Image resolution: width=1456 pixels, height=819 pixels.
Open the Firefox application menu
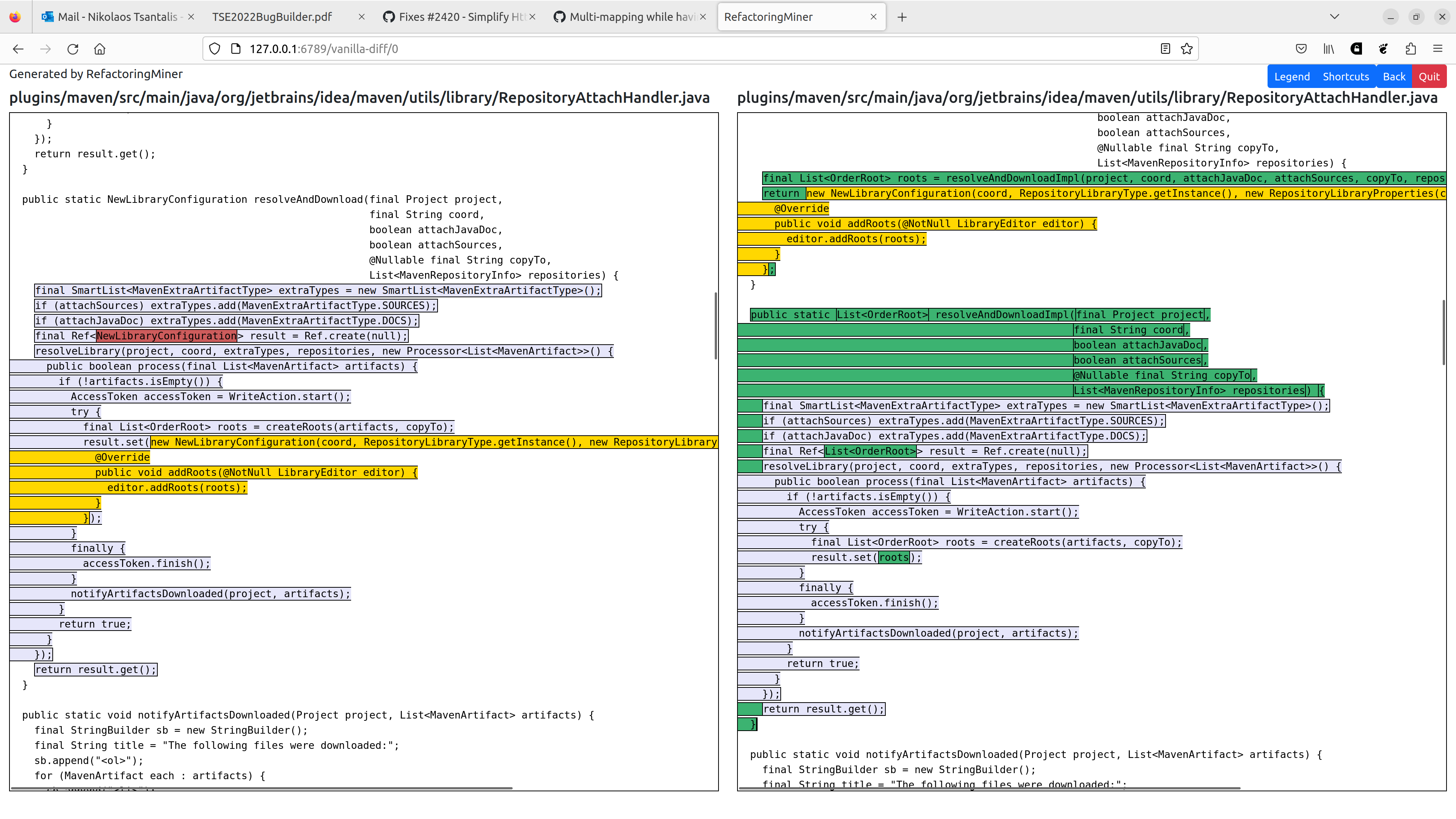(x=1438, y=49)
